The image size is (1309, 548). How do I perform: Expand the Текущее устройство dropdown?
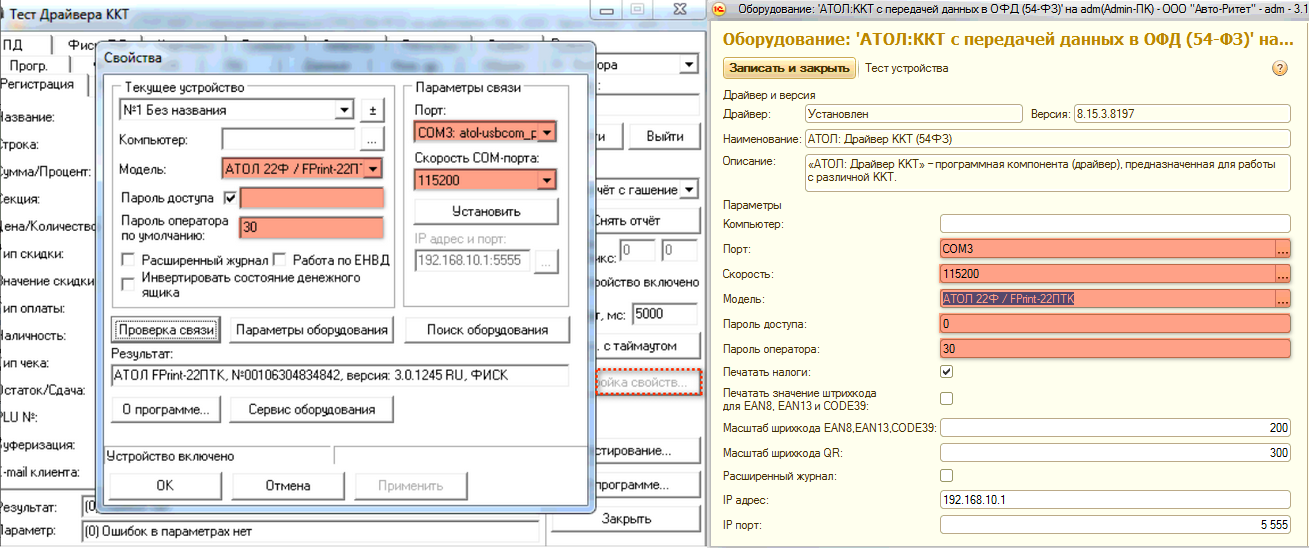(345, 110)
